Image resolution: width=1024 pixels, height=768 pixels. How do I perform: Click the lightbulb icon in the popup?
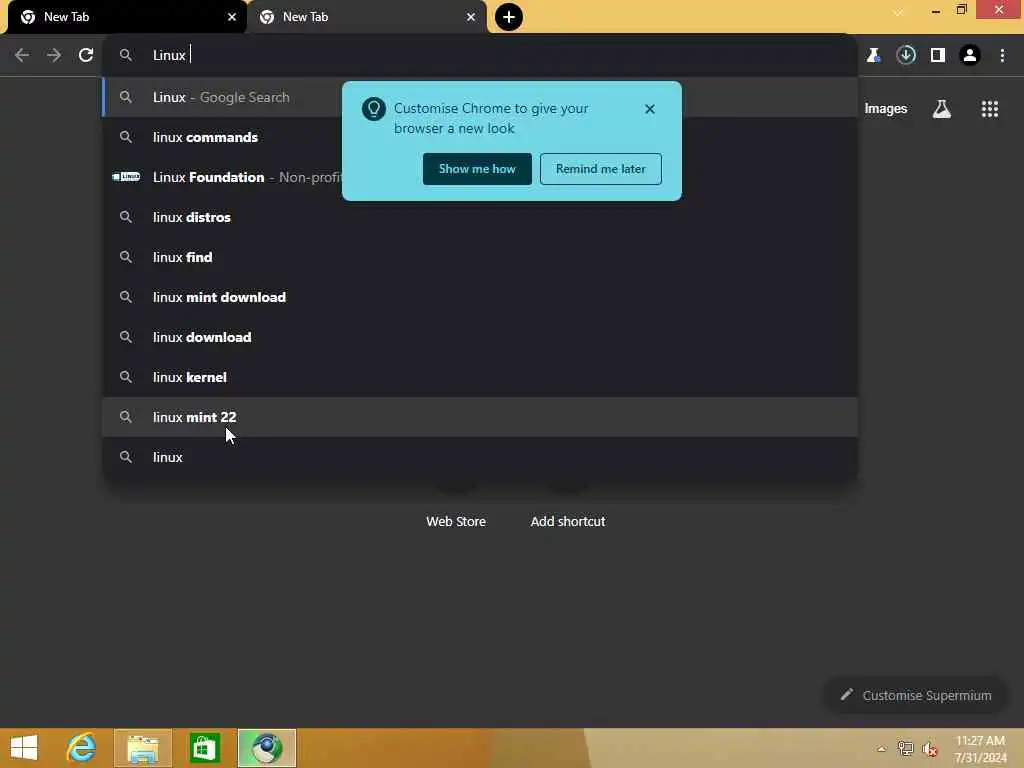click(374, 109)
